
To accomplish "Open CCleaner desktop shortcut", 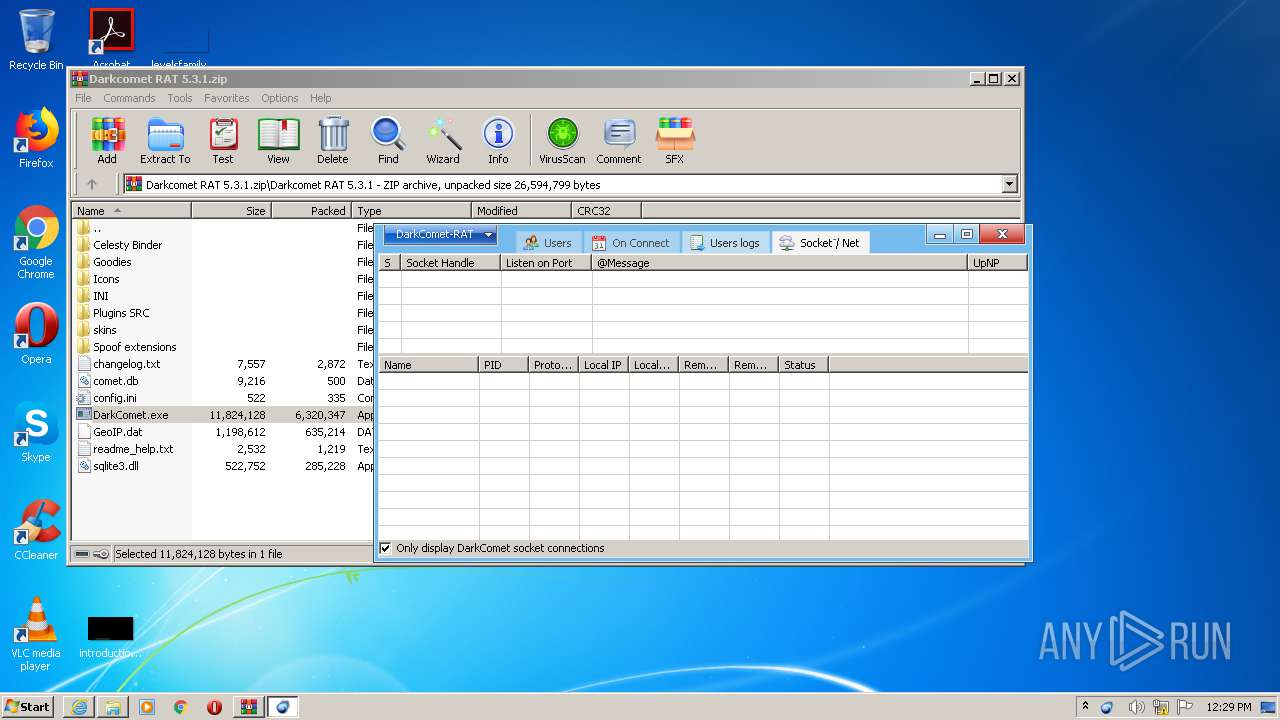I will 36,530.
